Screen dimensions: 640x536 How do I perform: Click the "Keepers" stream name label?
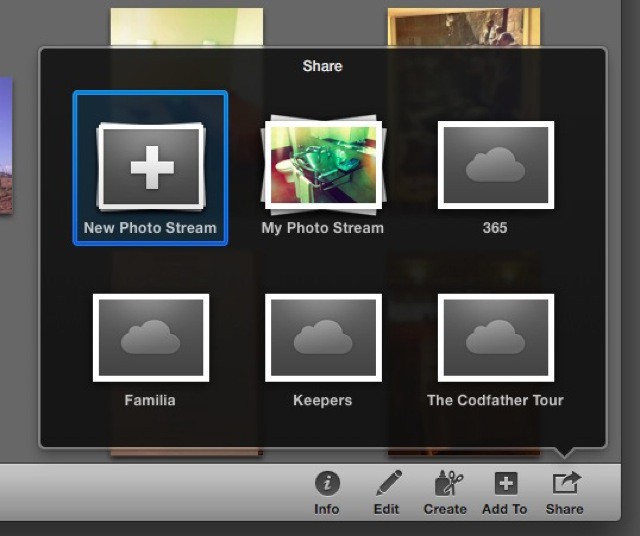(322, 400)
